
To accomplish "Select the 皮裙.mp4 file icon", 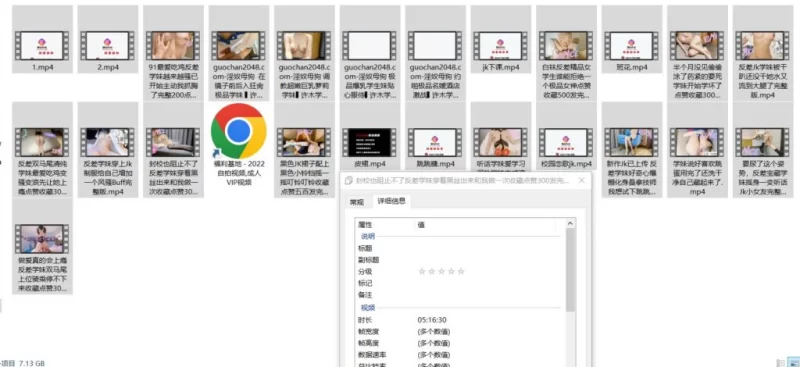I will coord(369,142).
